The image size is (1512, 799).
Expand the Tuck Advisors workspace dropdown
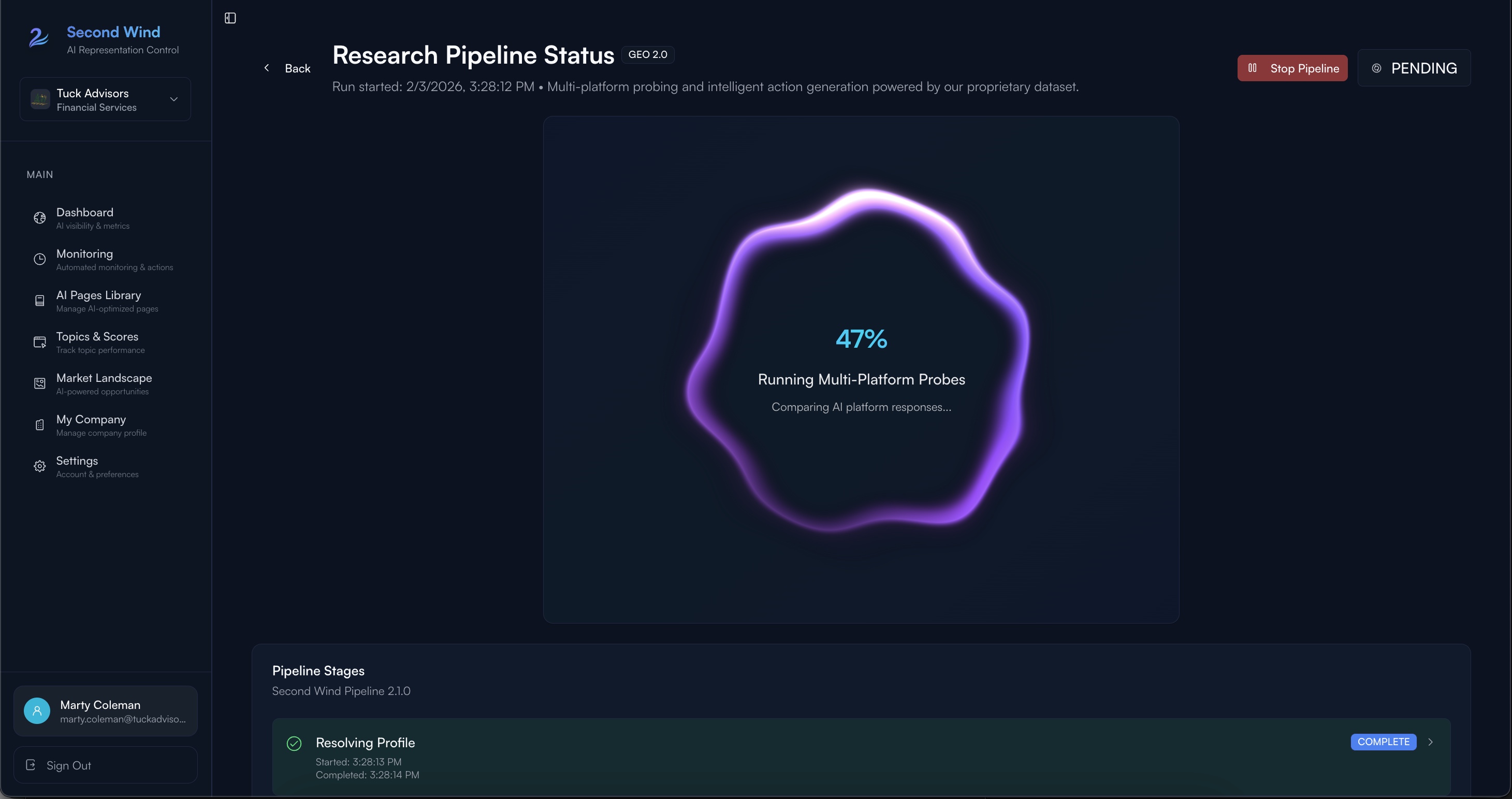pyautogui.click(x=173, y=99)
